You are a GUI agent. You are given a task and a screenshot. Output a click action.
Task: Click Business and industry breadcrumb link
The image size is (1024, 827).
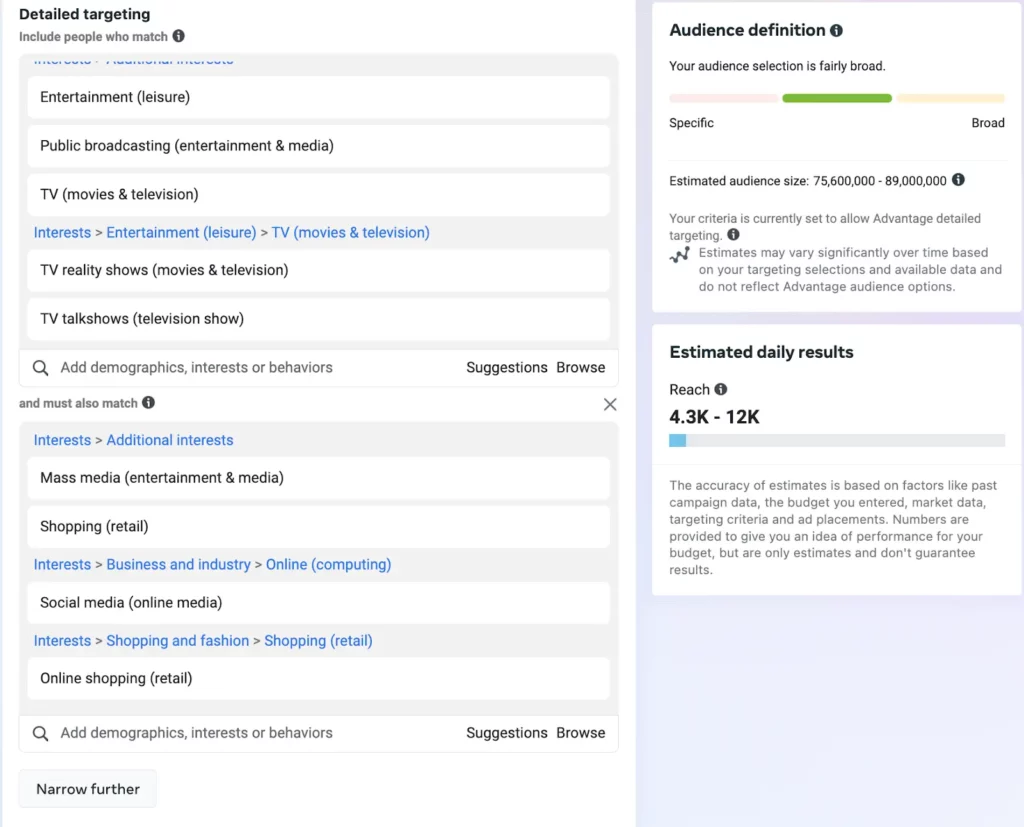[178, 564]
